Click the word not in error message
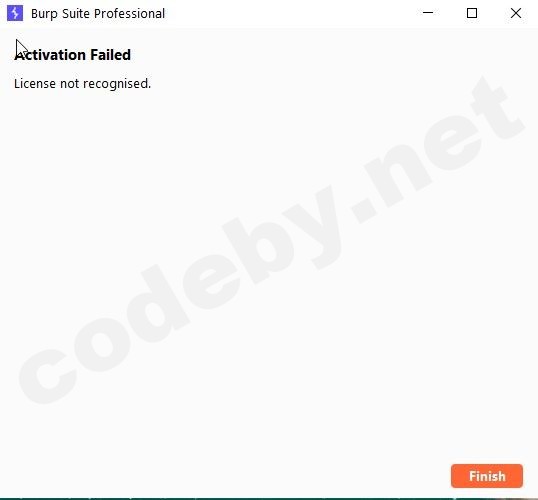The width and height of the screenshot is (538, 500). tap(70, 84)
